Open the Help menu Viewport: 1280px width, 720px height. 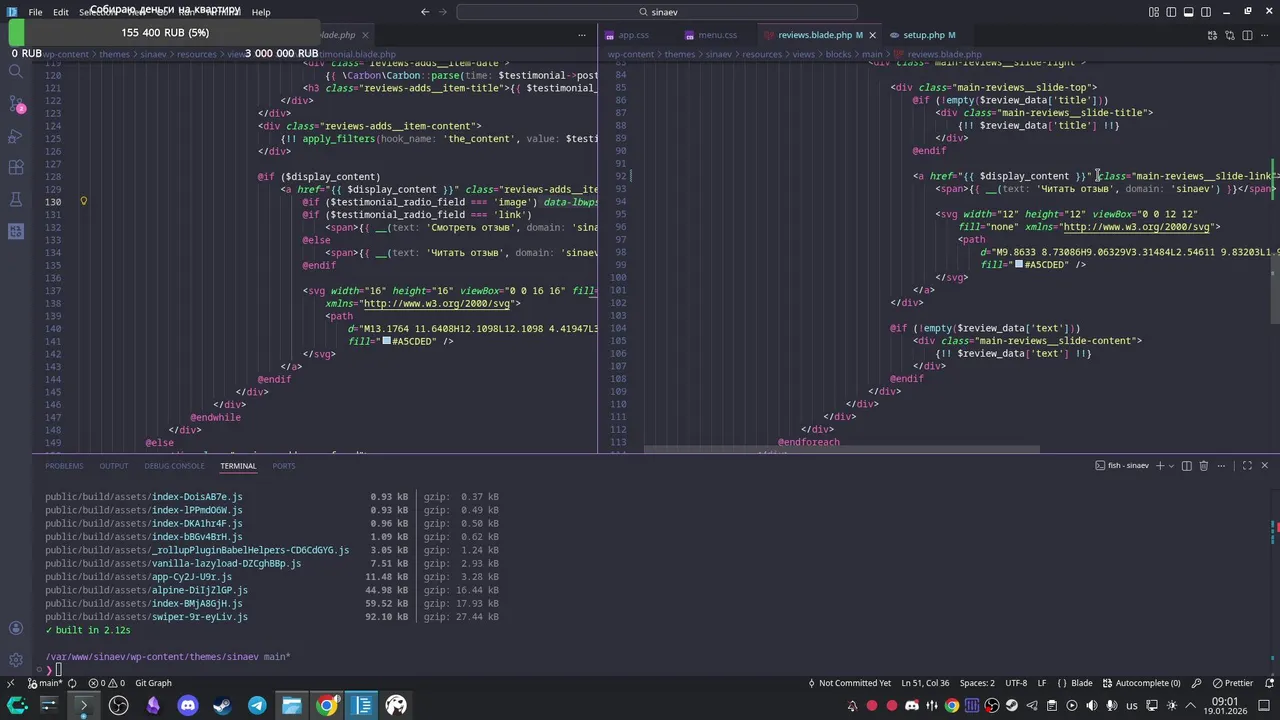point(260,12)
